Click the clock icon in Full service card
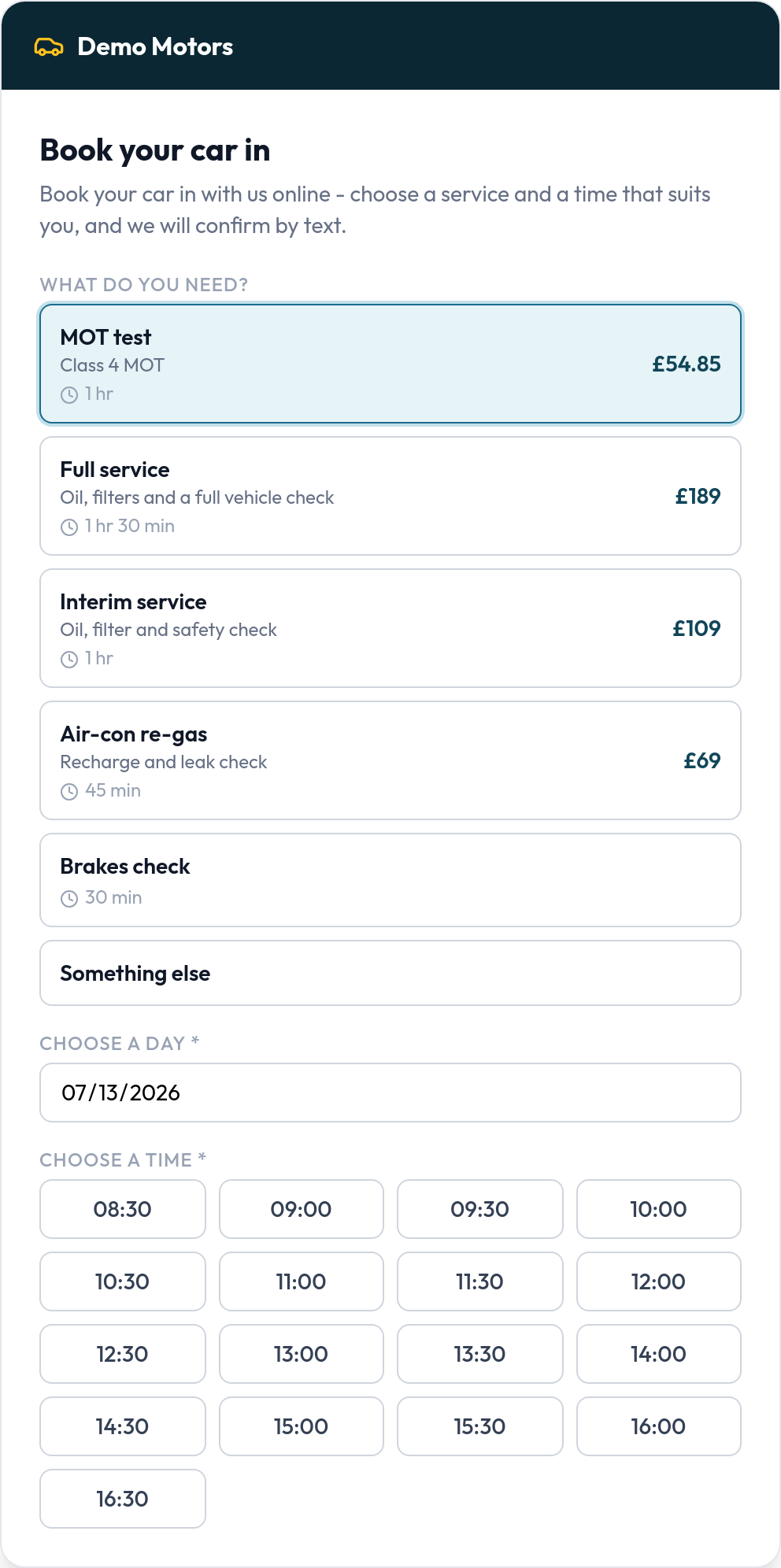Viewport: 781px width, 1568px height. pyautogui.click(x=69, y=527)
